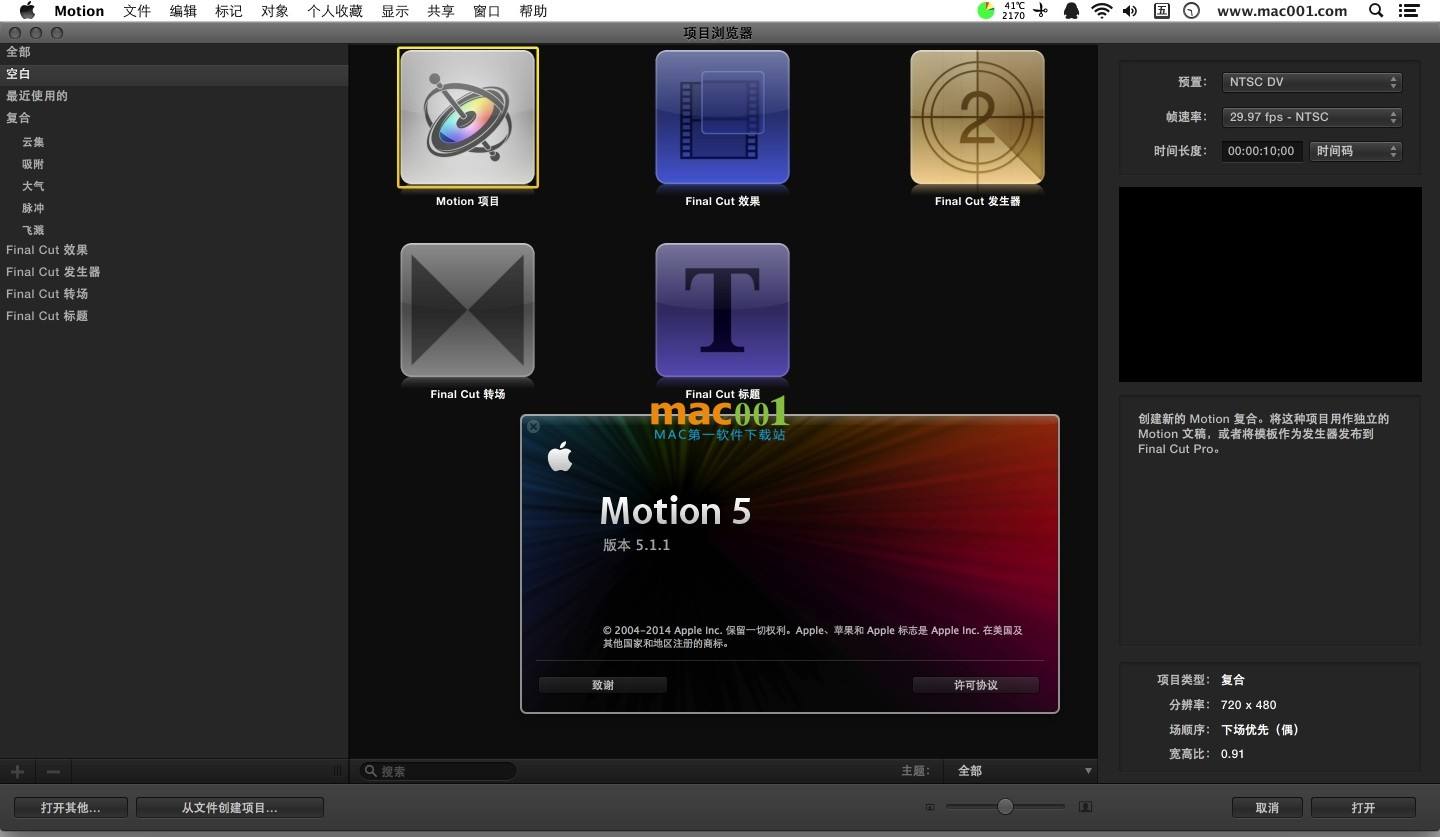The width and height of the screenshot is (1440, 837).
Task: Select the Final Cut 发生器 countdown icon
Action: click(977, 117)
